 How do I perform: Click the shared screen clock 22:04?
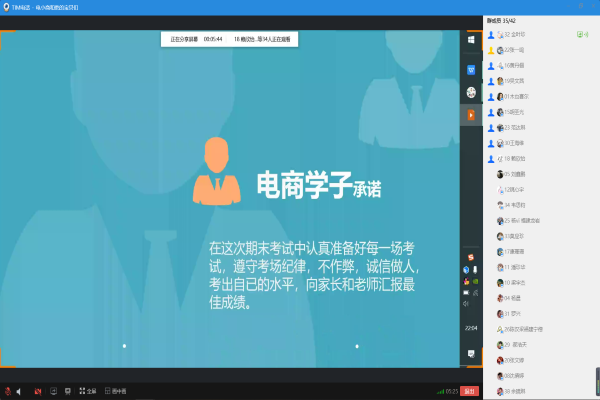[x=471, y=328]
